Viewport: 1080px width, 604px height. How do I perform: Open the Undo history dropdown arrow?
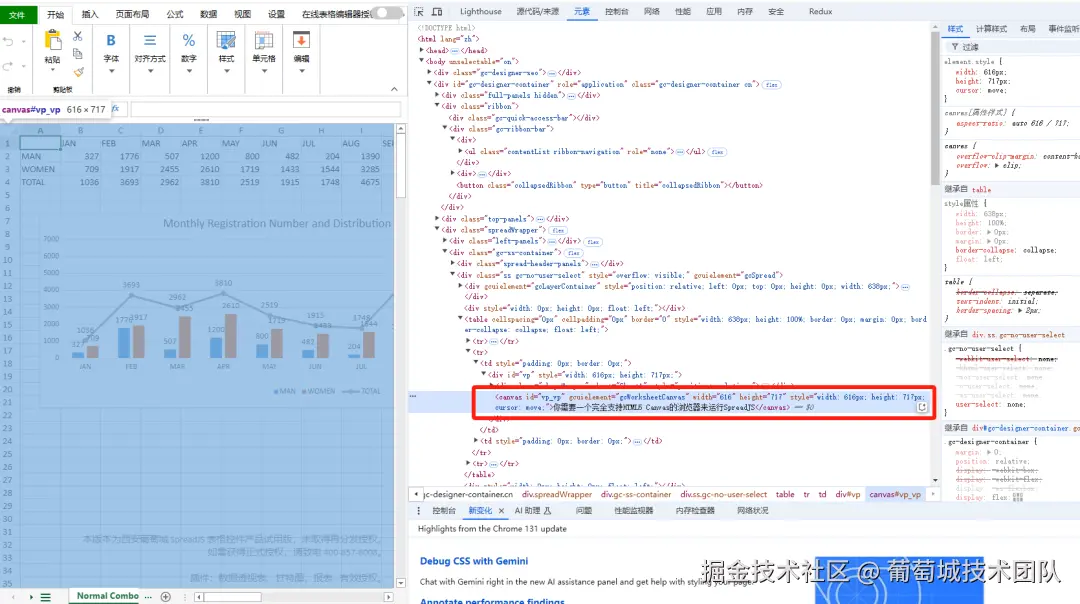coord(23,42)
